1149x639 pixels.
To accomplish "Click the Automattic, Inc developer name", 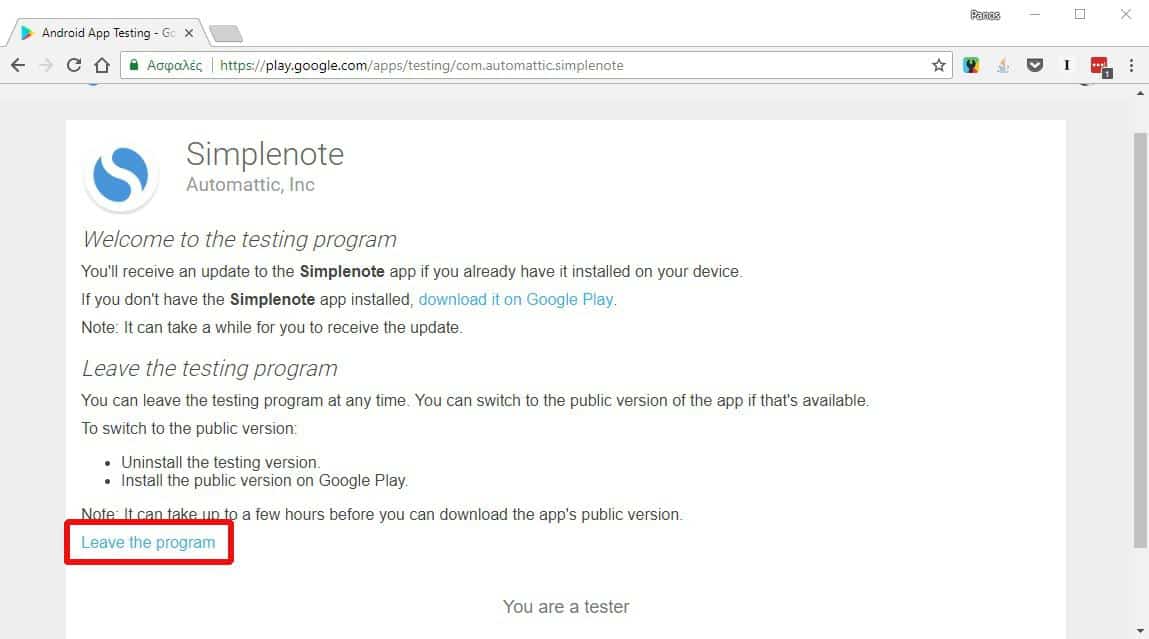I will pyautogui.click(x=250, y=185).
